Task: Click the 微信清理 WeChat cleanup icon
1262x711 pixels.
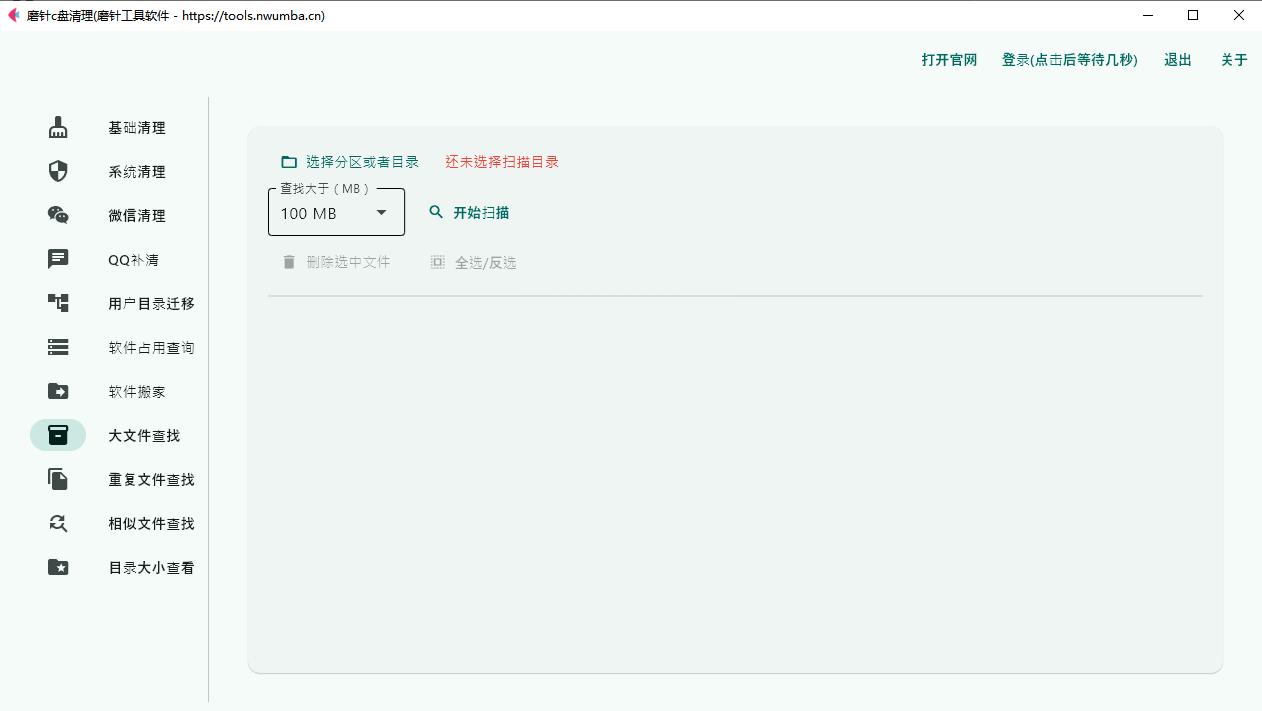Action: point(57,215)
